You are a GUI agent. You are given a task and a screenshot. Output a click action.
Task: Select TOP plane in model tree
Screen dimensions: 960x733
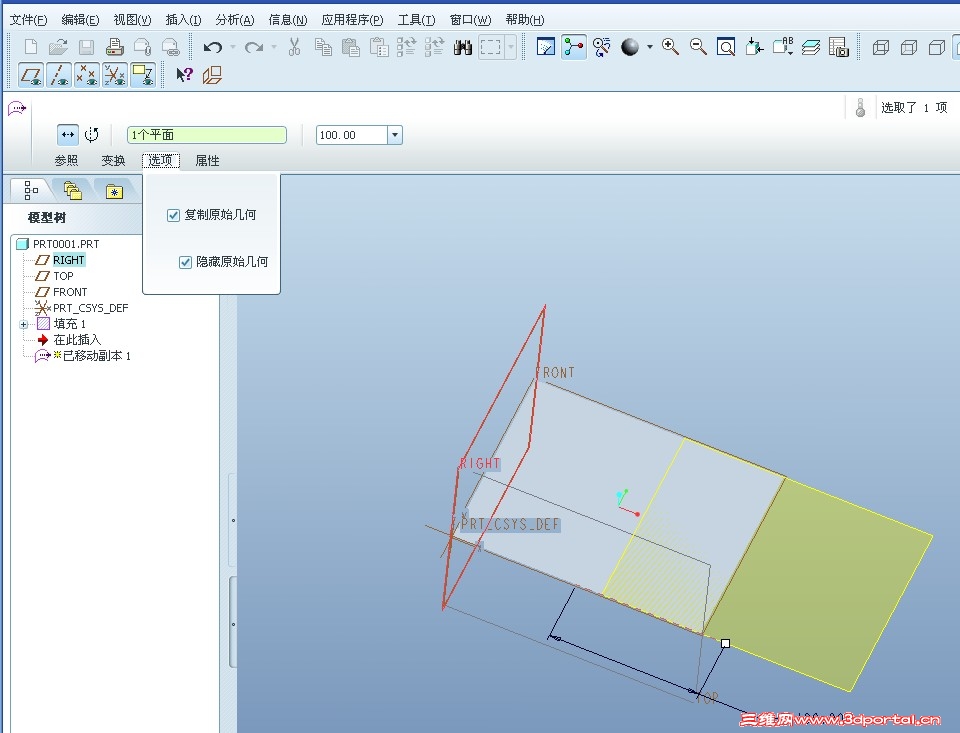pyautogui.click(x=63, y=276)
